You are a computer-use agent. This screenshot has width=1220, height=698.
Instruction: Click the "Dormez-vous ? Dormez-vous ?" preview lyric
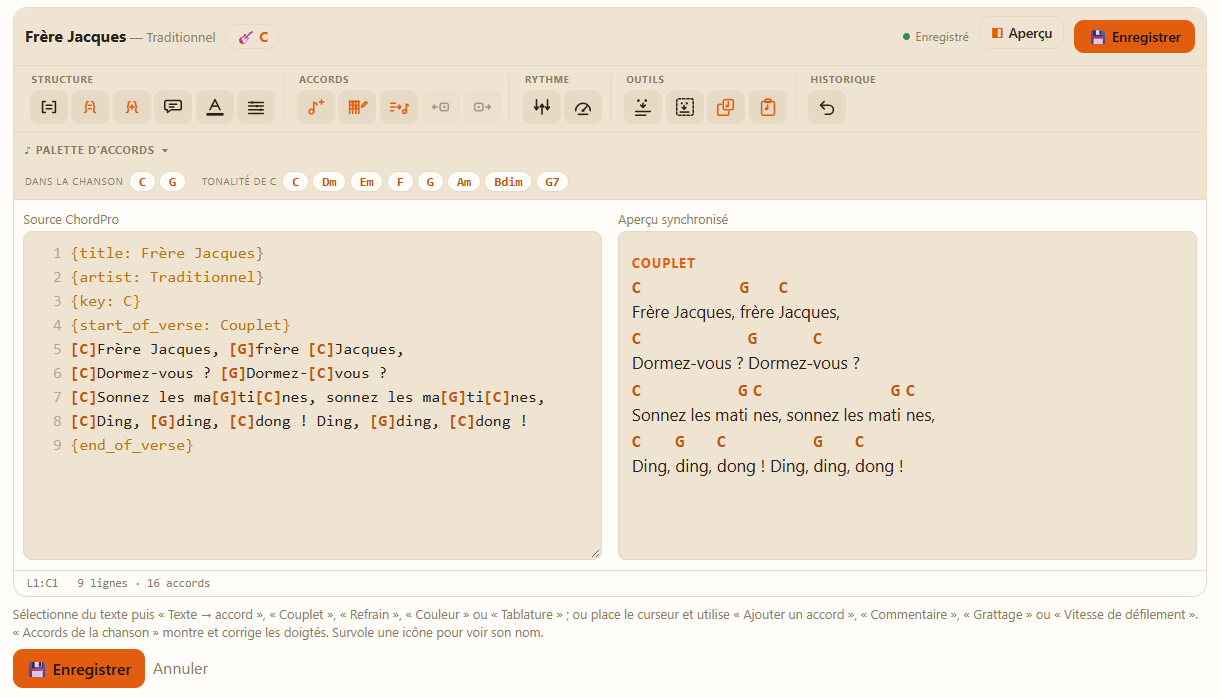[746, 363]
